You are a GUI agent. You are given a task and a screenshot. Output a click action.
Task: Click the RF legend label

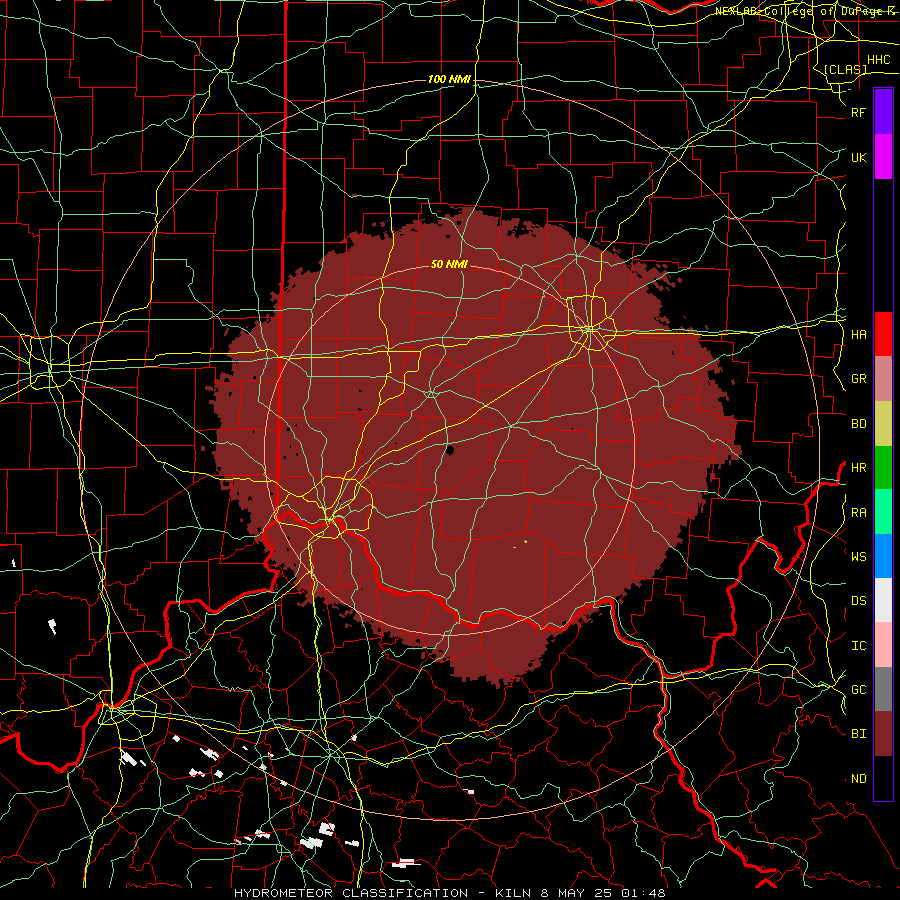(x=858, y=113)
